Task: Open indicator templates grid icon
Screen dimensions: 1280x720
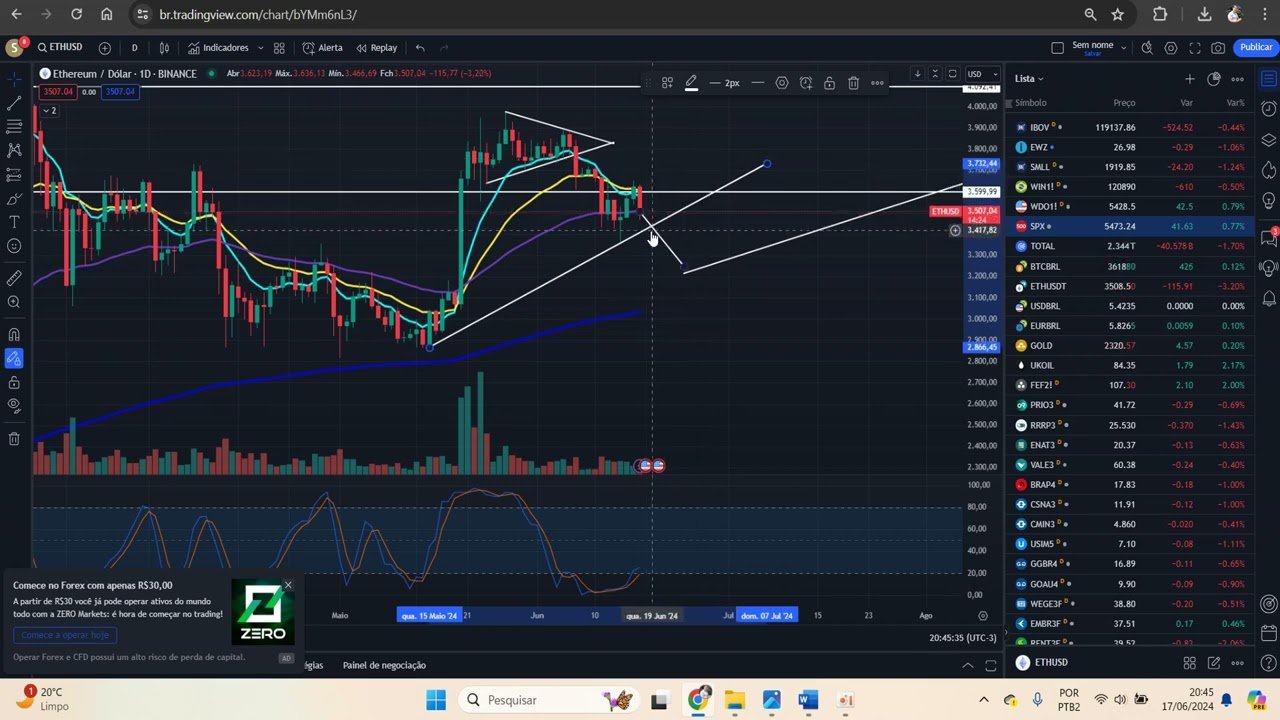Action: tap(279, 47)
